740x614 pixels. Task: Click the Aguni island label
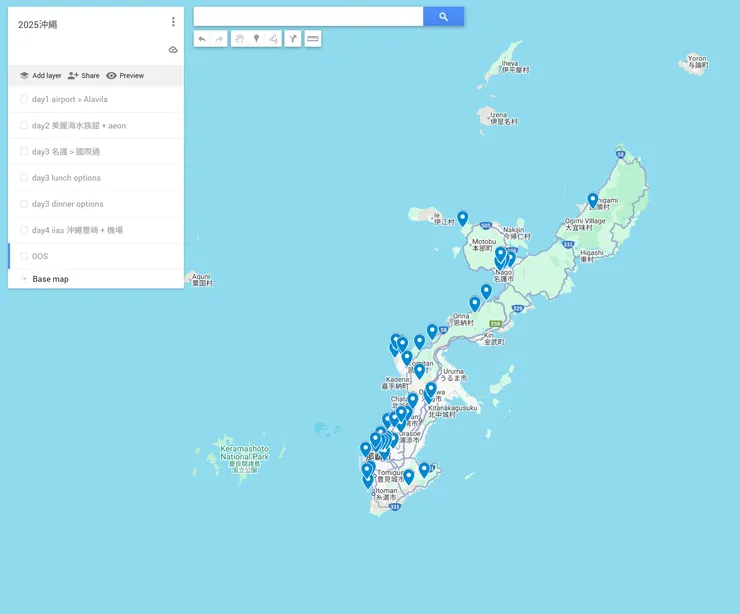(x=202, y=280)
